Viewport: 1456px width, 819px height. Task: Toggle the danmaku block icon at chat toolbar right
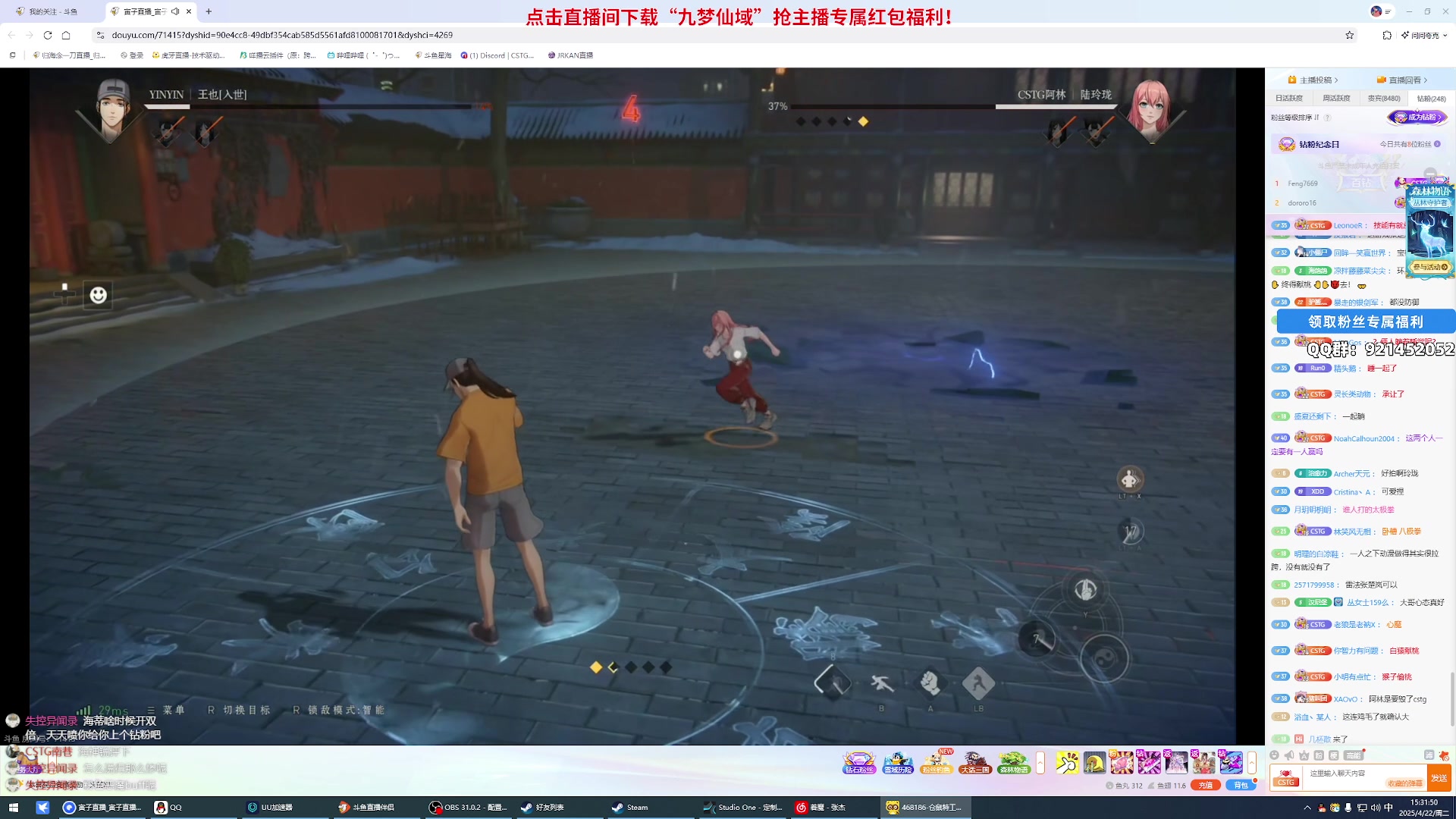pyautogui.click(x=1443, y=755)
